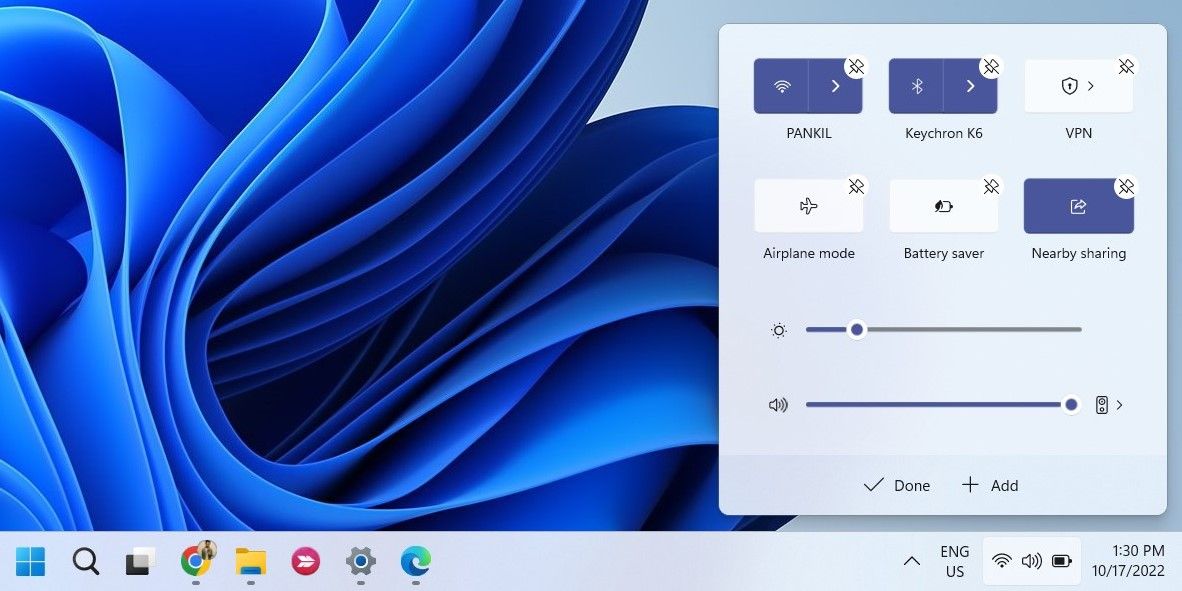Screen dimensions: 1182x591
Task: Click the Done button
Action: (896, 485)
